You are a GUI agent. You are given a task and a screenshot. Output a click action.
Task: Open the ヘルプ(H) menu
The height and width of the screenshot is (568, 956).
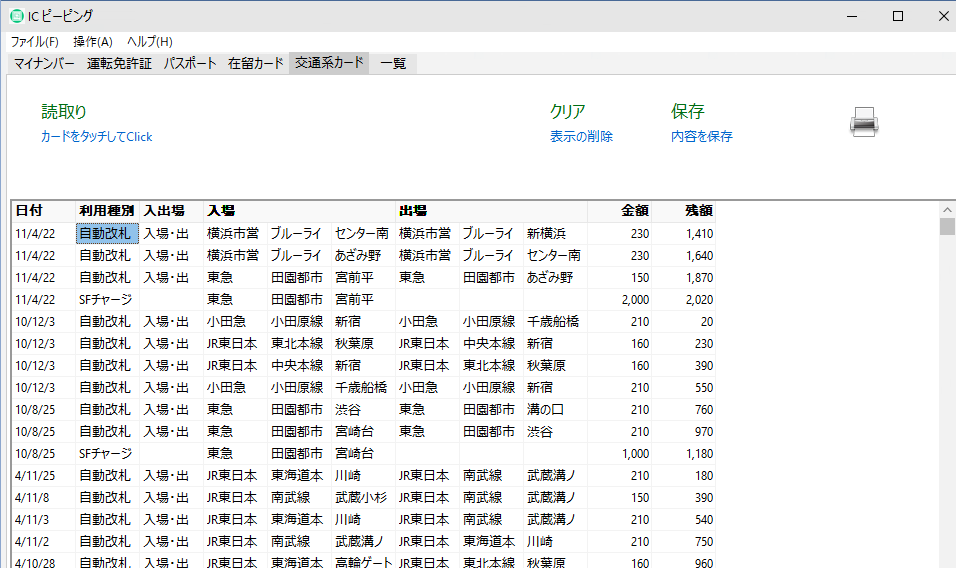149,42
